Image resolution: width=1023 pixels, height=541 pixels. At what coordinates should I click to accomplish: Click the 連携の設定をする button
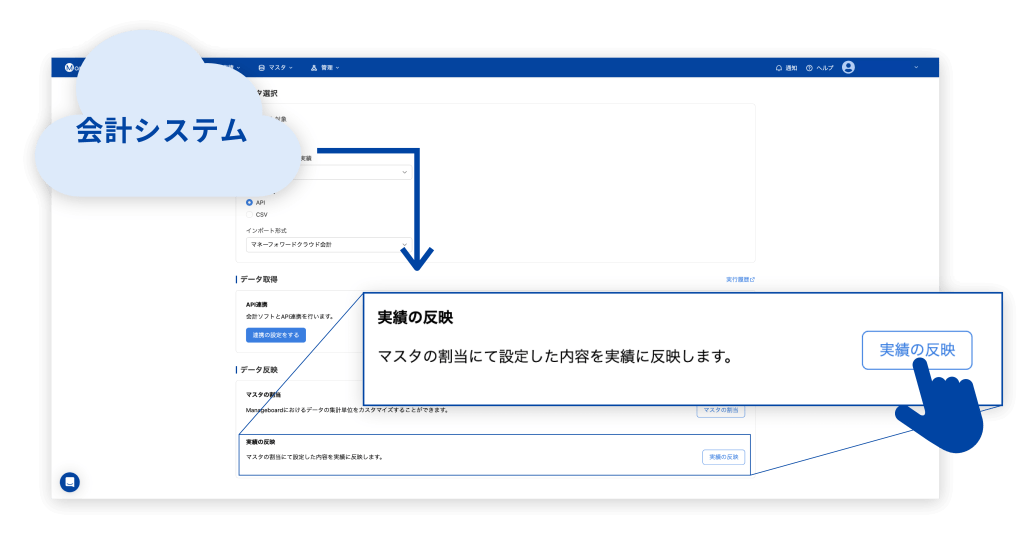tap(275, 335)
